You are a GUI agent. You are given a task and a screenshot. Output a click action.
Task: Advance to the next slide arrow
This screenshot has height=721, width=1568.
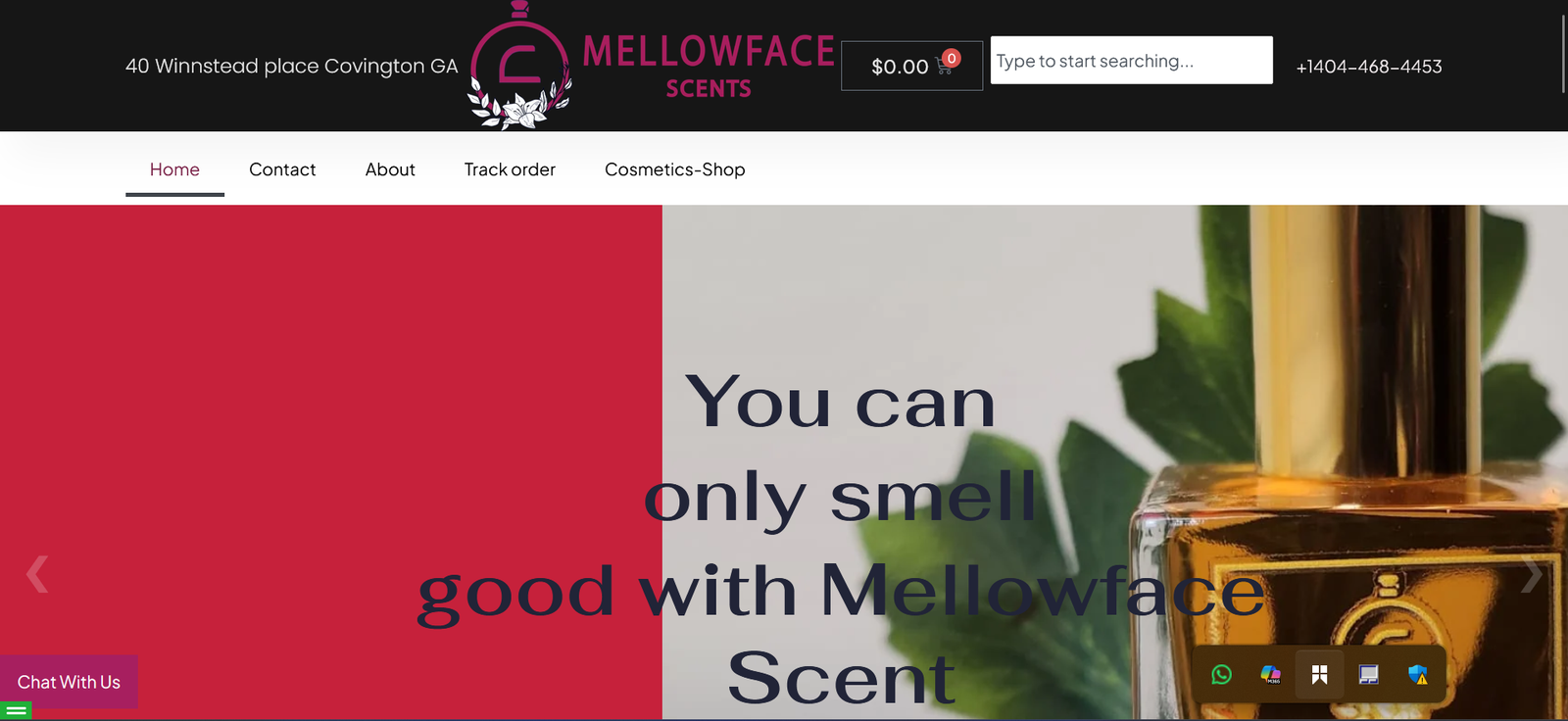tap(1531, 574)
